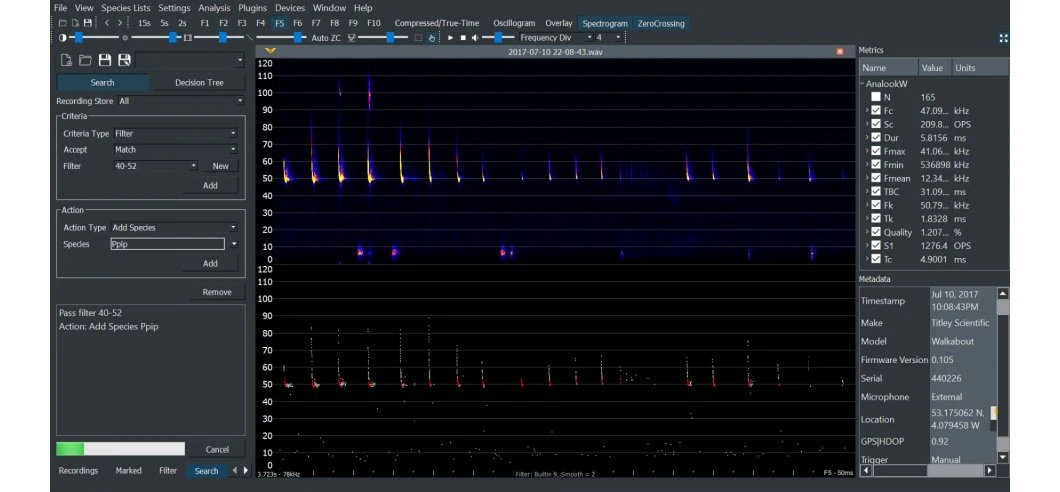Click the speaker volume icon

click(475, 38)
